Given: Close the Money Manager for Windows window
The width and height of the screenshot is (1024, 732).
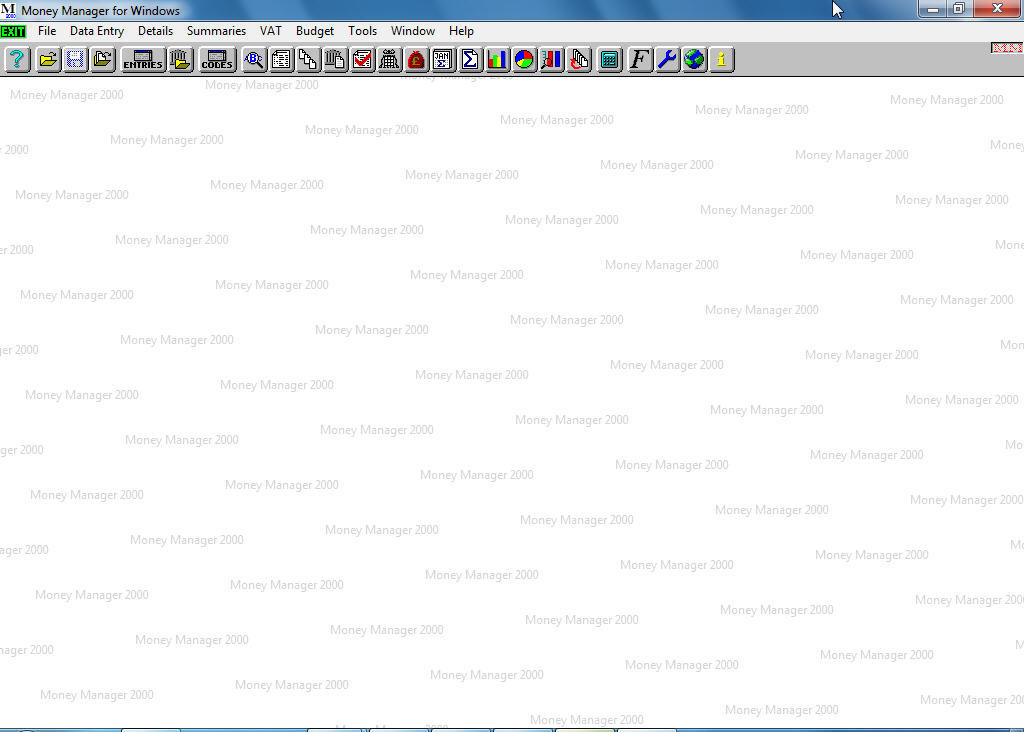Looking at the screenshot, I should [x=997, y=9].
